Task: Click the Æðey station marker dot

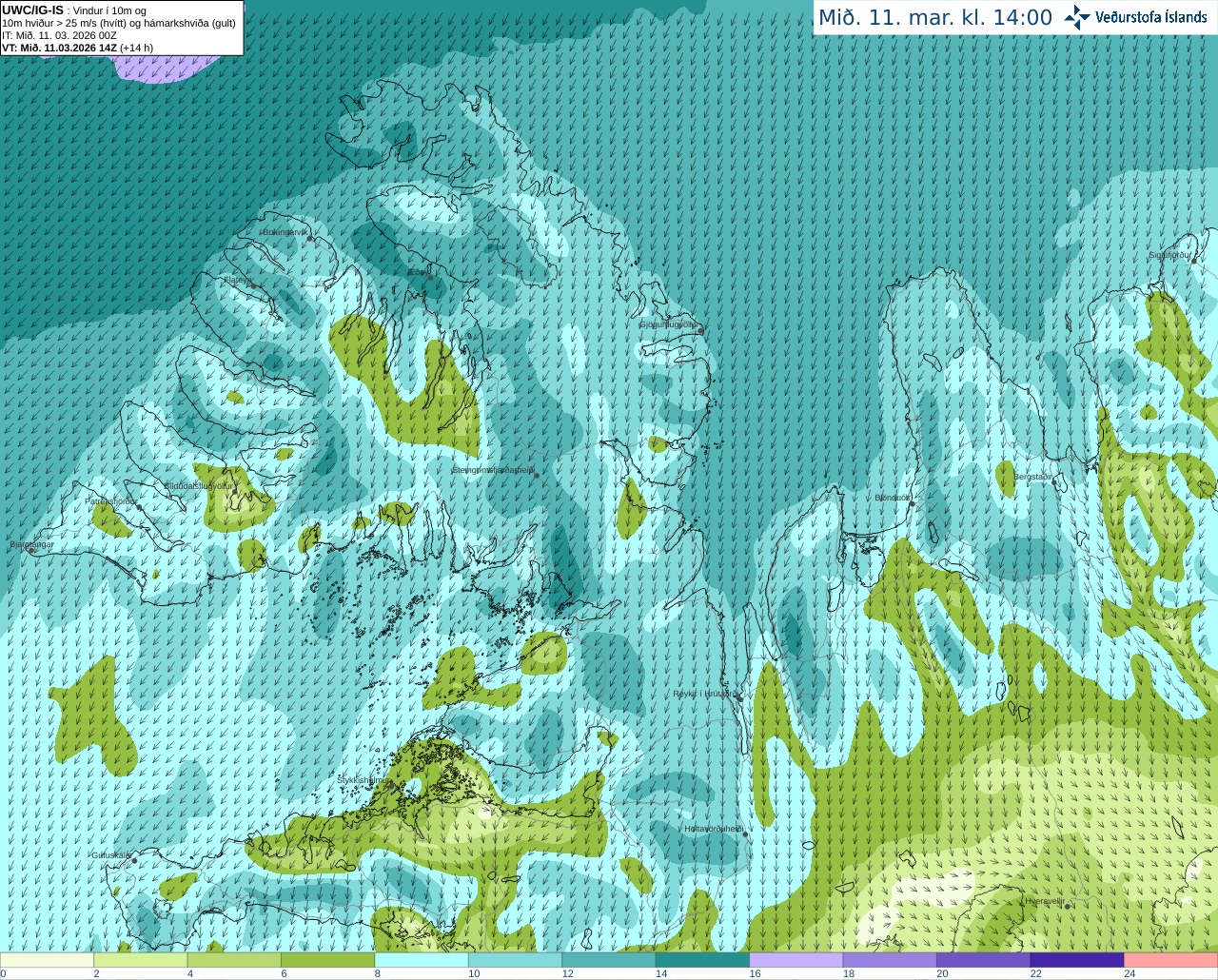Action: tap(430, 278)
